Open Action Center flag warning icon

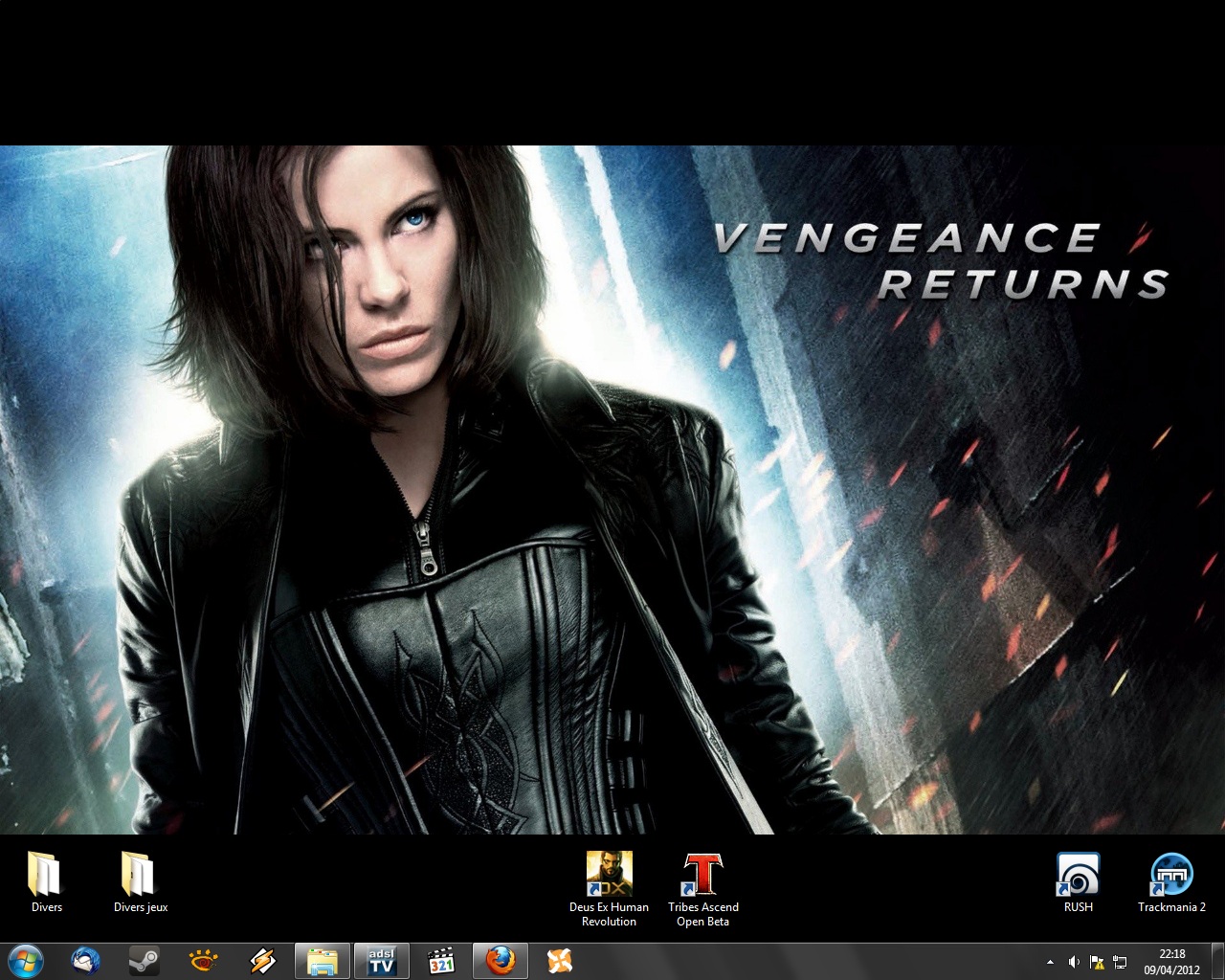coord(1097,962)
